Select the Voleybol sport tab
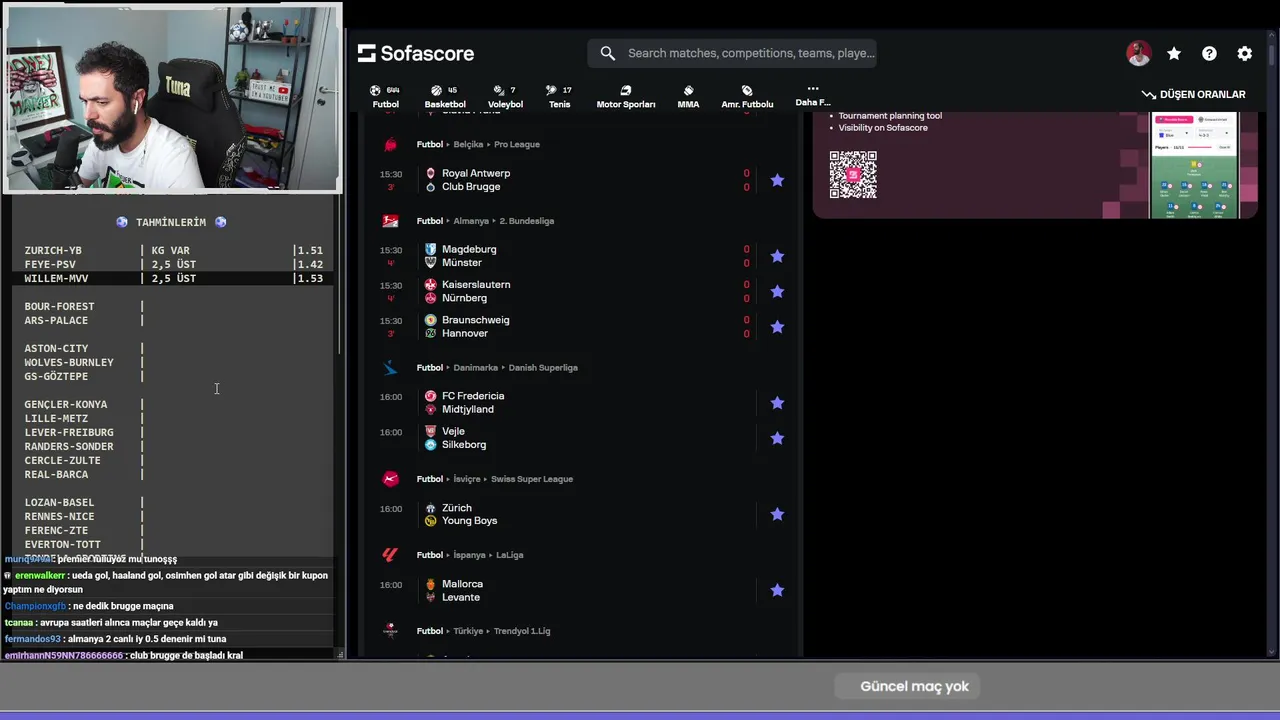 coord(505,97)
